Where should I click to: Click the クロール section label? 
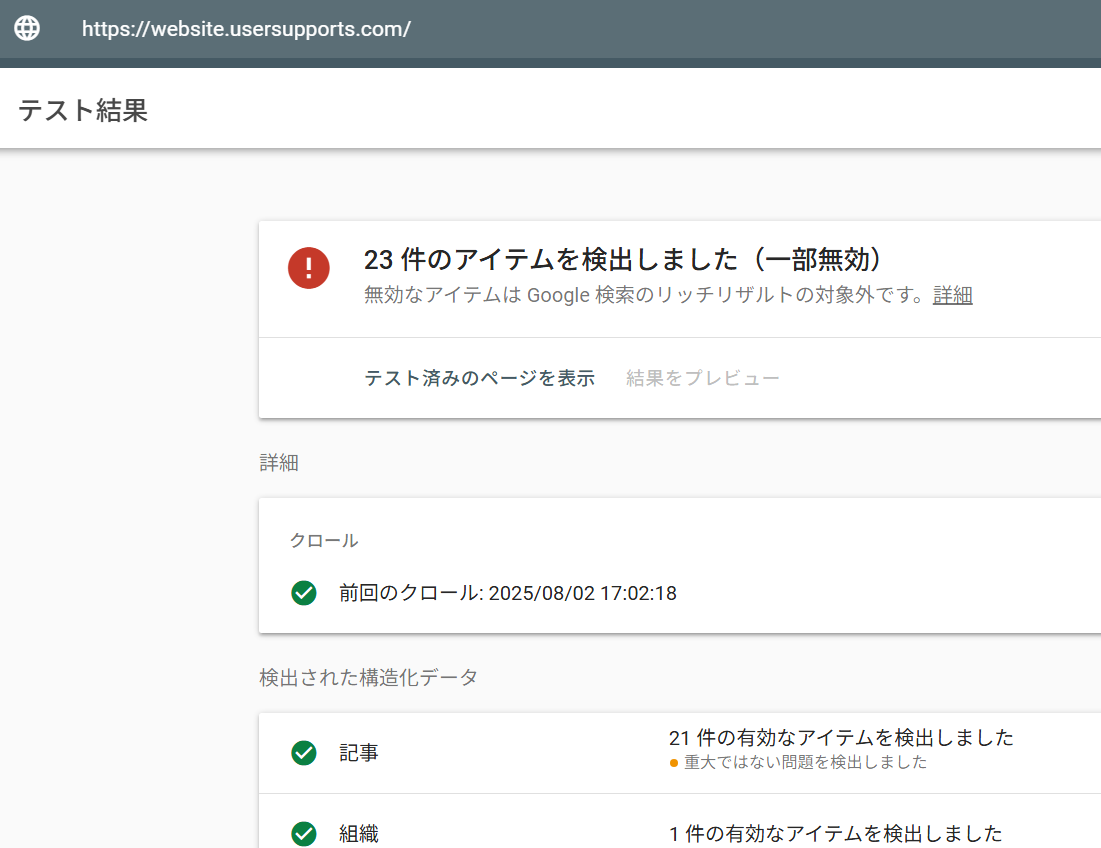(x=324, y=541)
